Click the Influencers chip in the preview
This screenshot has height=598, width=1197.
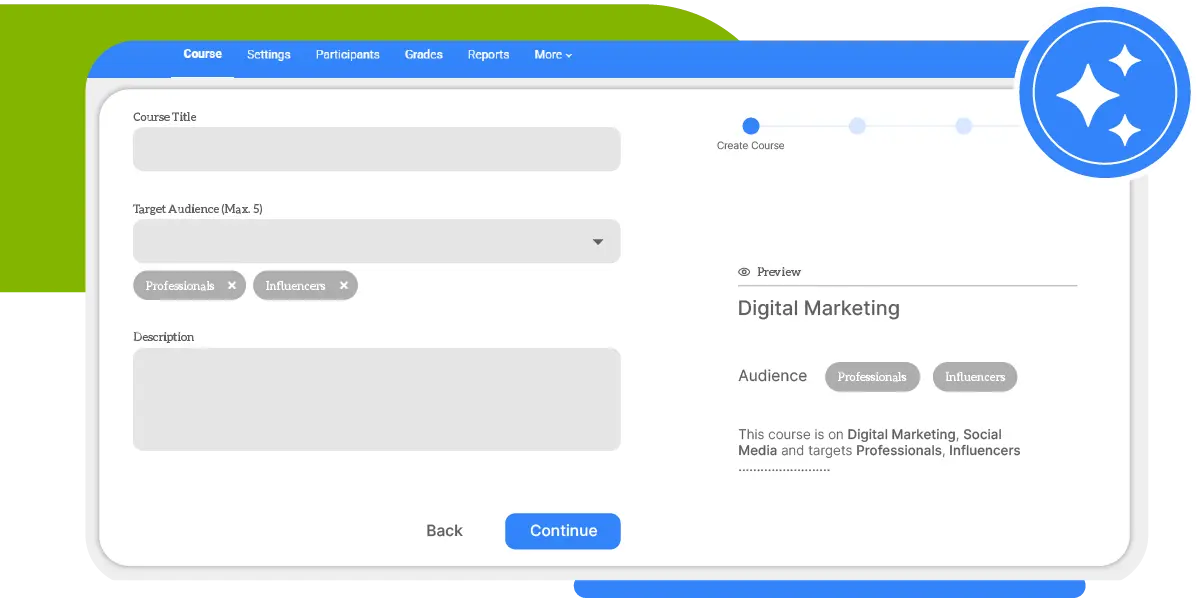pyautogui.click(x=975, y=377)
